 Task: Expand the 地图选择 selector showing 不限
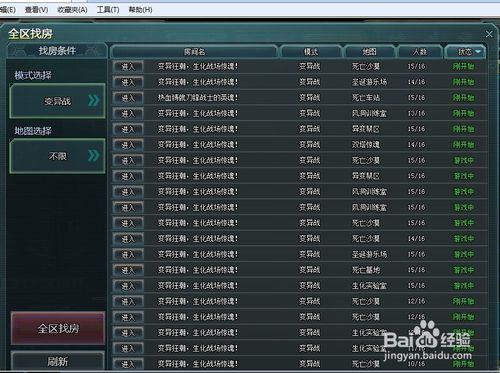coord(58,156)
